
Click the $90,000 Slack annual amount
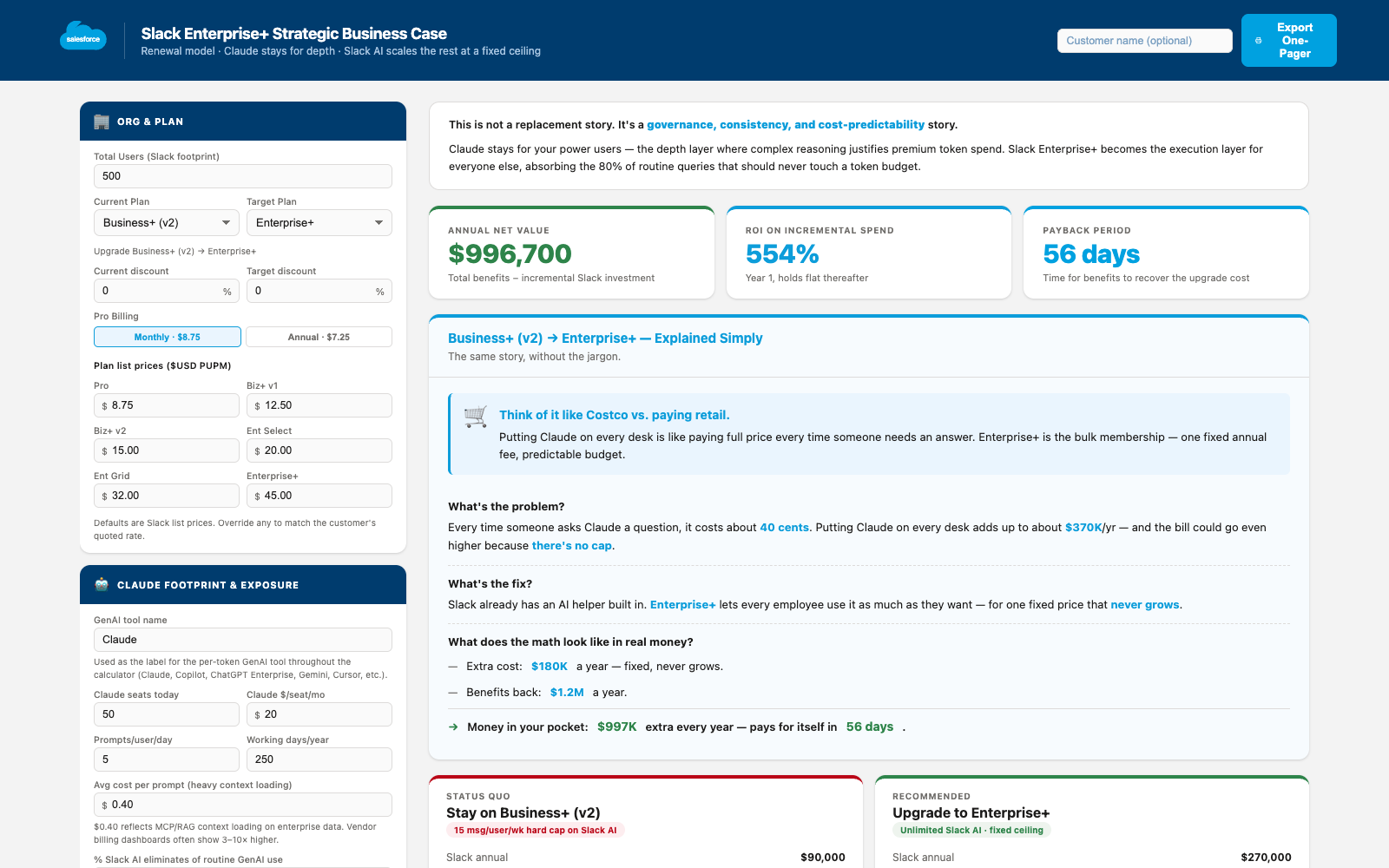tap(823, 858)
